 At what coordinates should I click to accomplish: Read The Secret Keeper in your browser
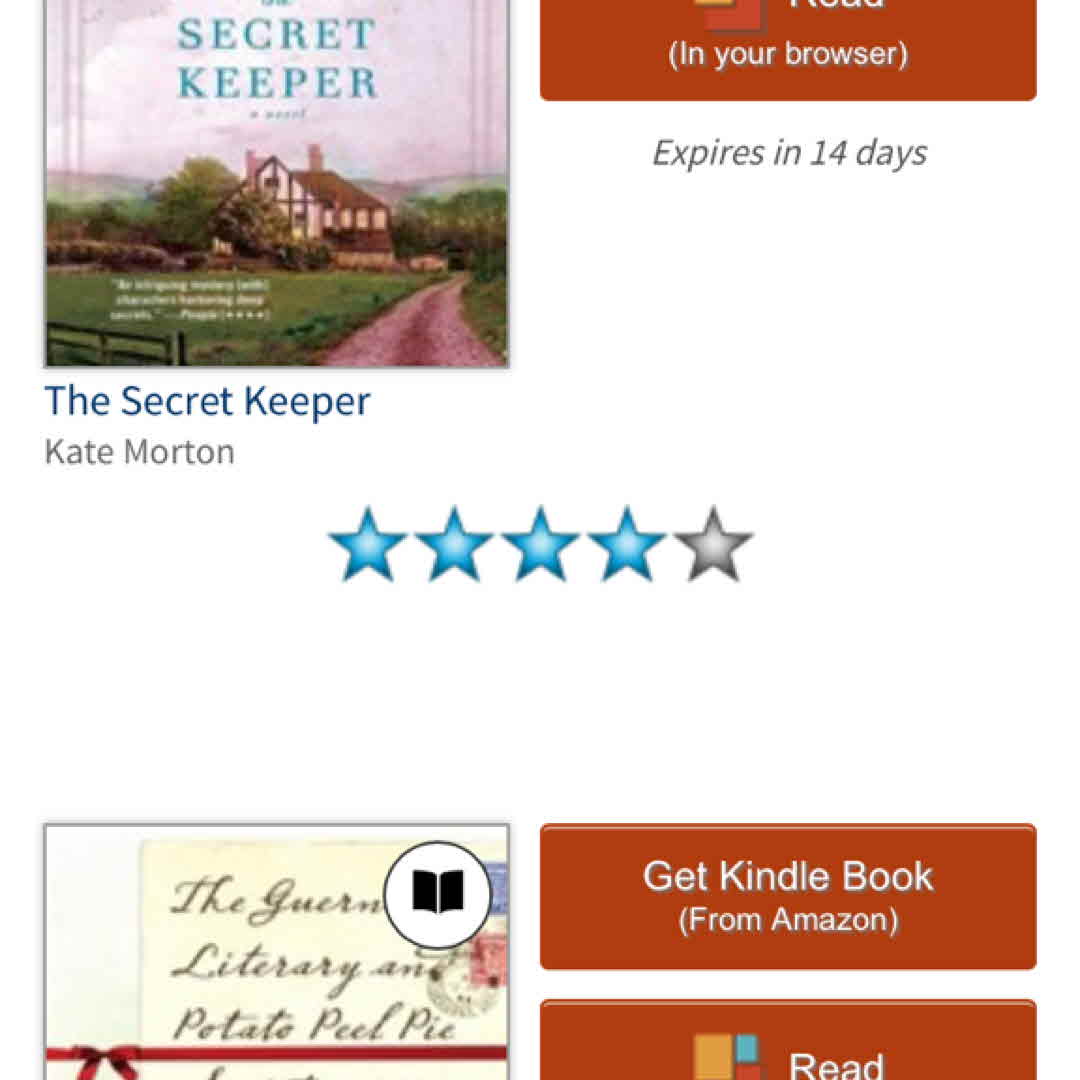click(788, 48)
